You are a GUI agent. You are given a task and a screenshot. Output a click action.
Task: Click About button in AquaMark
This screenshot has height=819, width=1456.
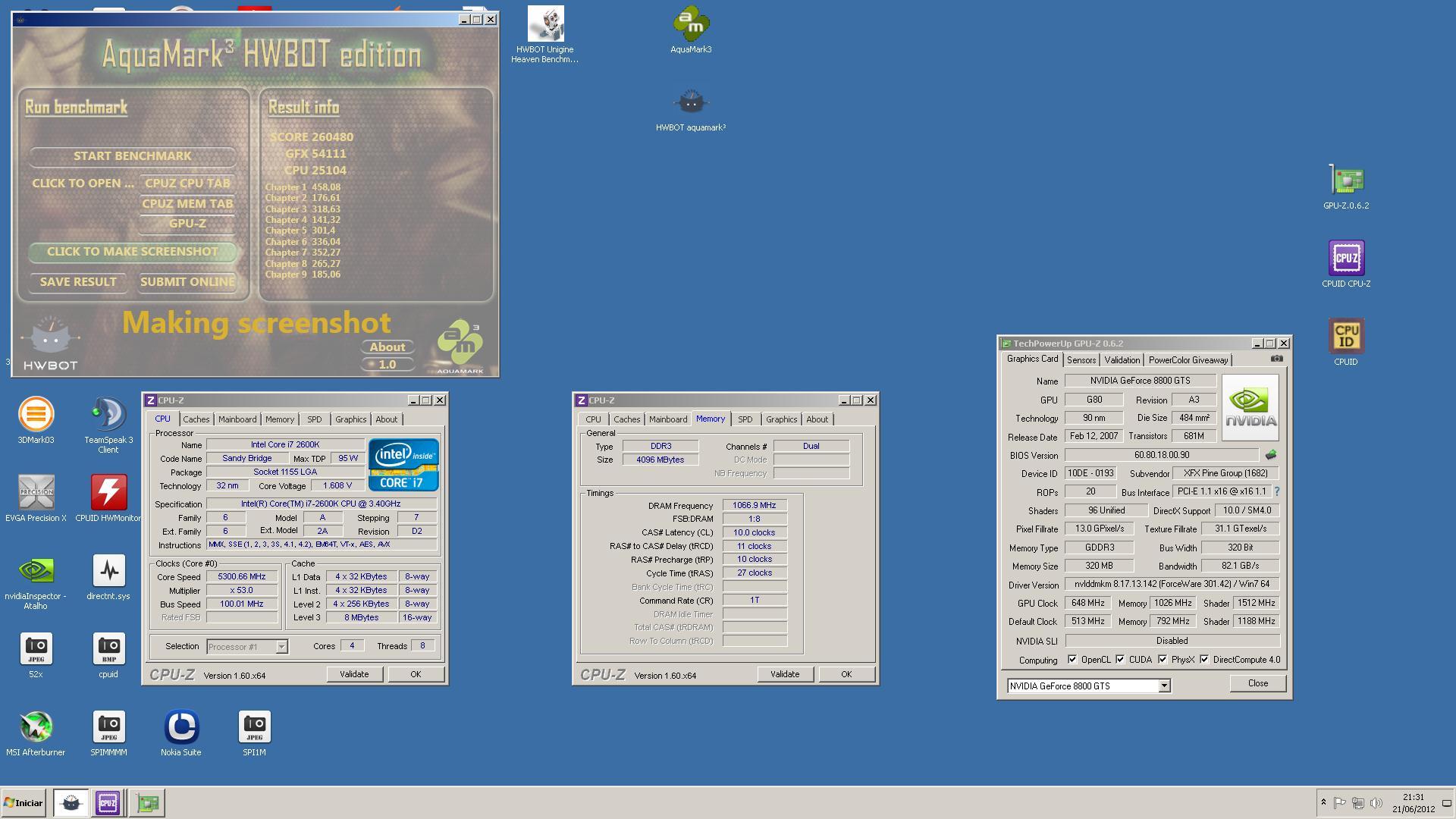388,347
